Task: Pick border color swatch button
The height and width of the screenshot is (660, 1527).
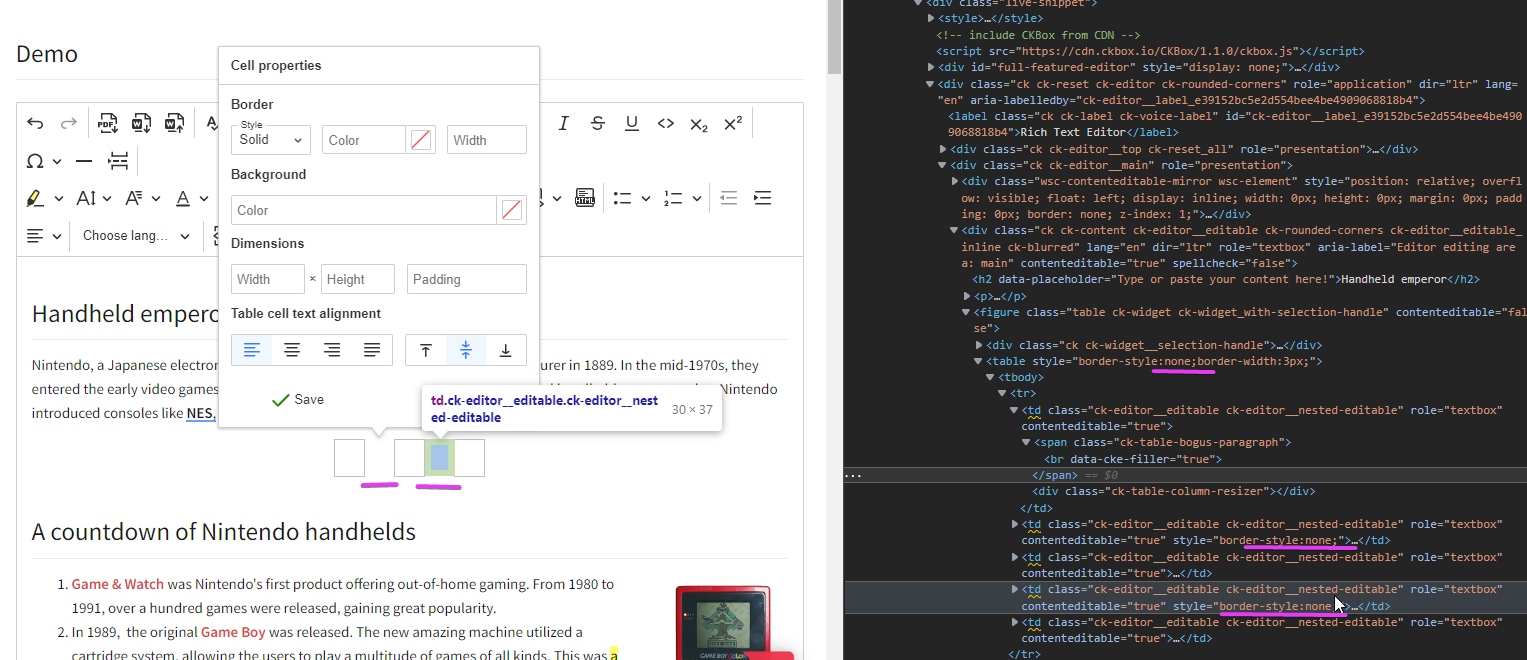Action: [x=421, y=140]
